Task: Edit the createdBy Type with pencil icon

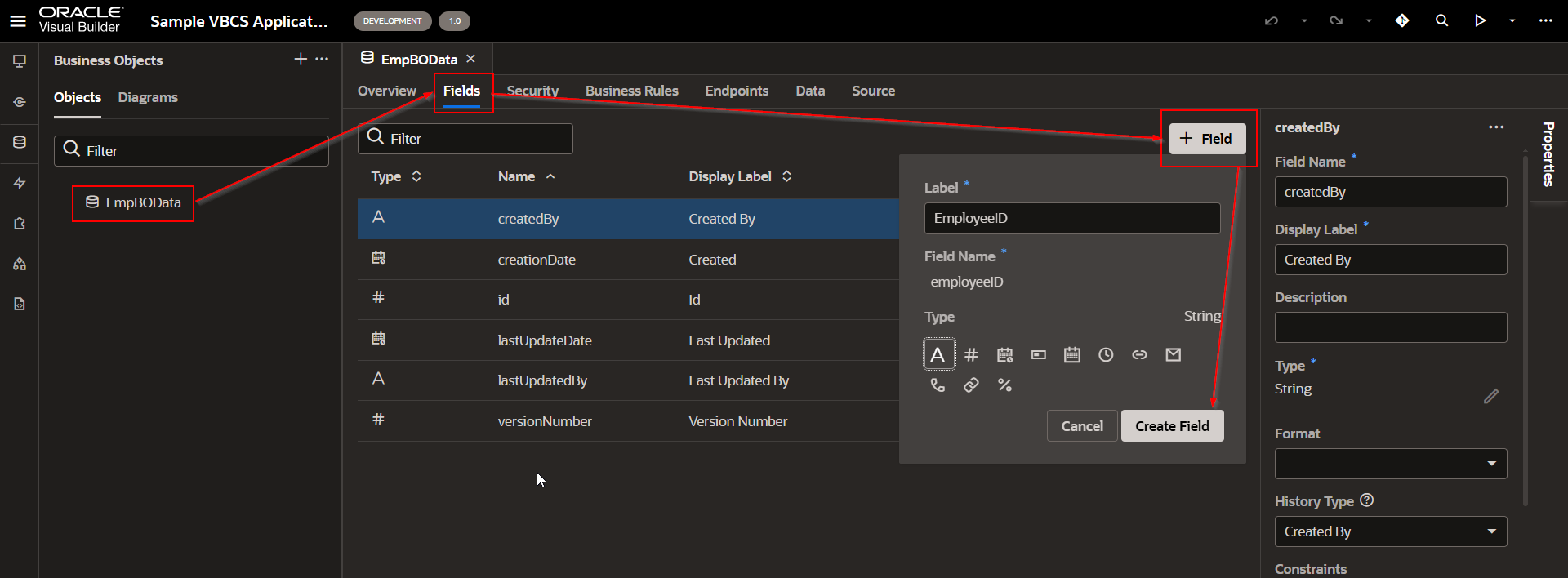Action: [1491, 396]
